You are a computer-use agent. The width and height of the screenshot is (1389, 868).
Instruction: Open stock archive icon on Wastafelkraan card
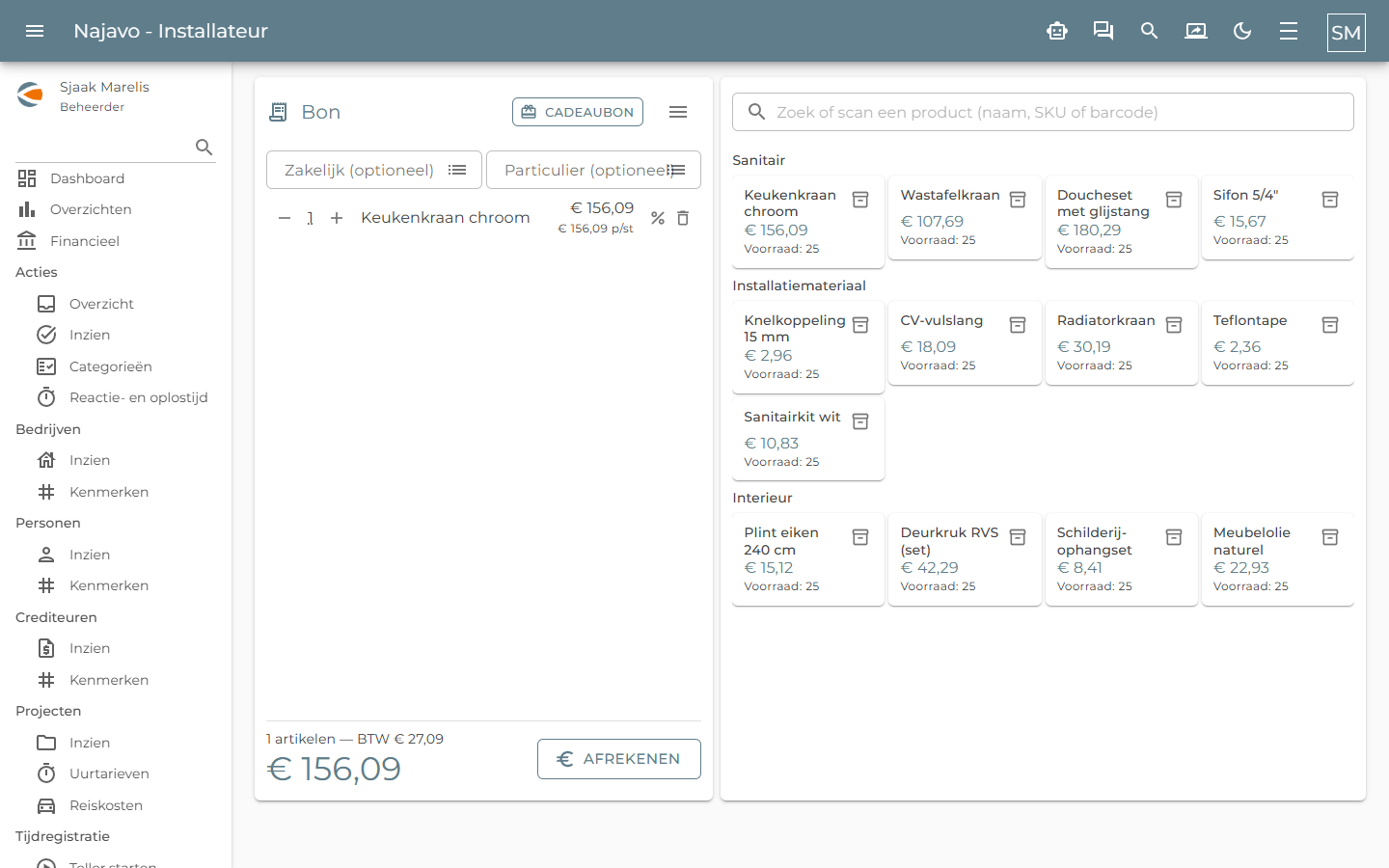[1018, 200]
